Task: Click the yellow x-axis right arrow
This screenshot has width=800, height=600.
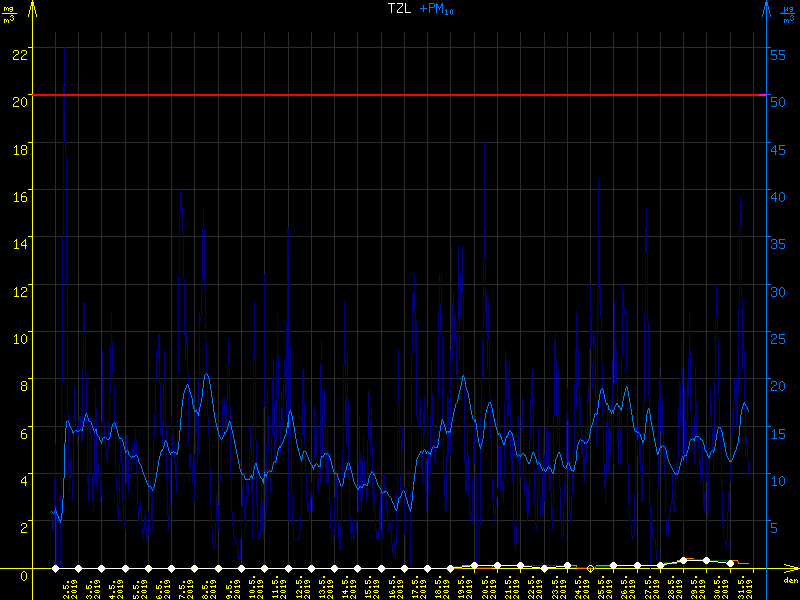Action: 790,568
